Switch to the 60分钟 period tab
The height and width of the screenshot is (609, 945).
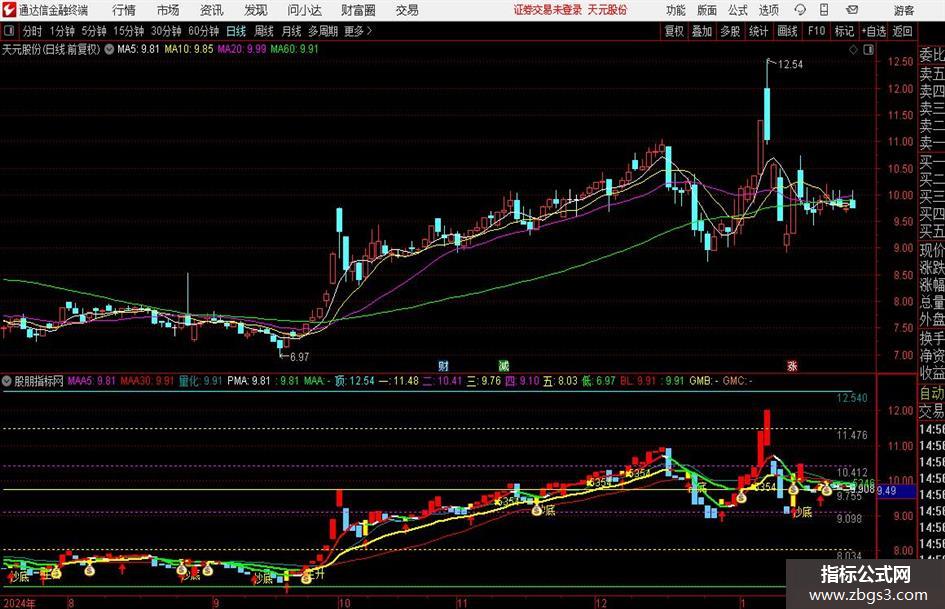pos(203,31)
